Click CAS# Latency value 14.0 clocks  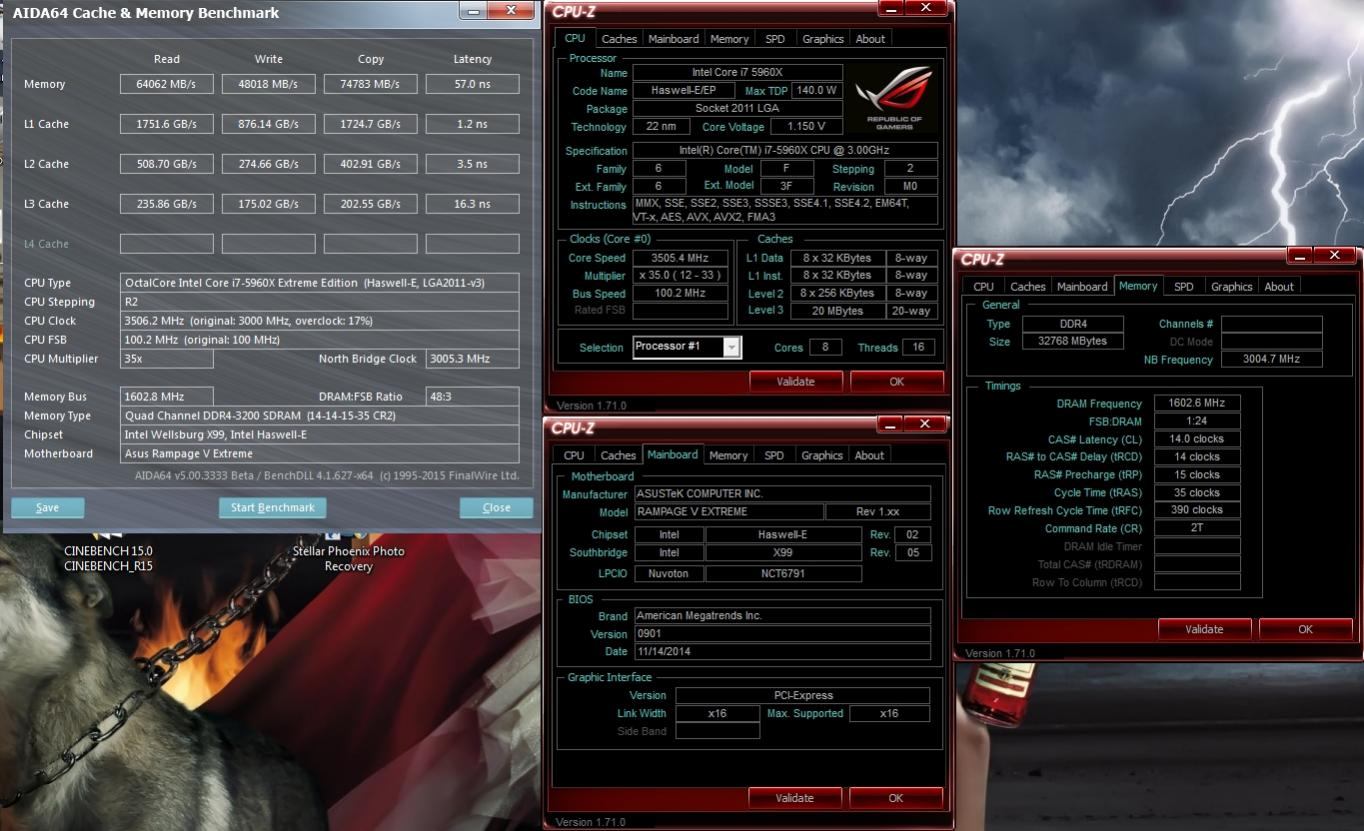1197,439
